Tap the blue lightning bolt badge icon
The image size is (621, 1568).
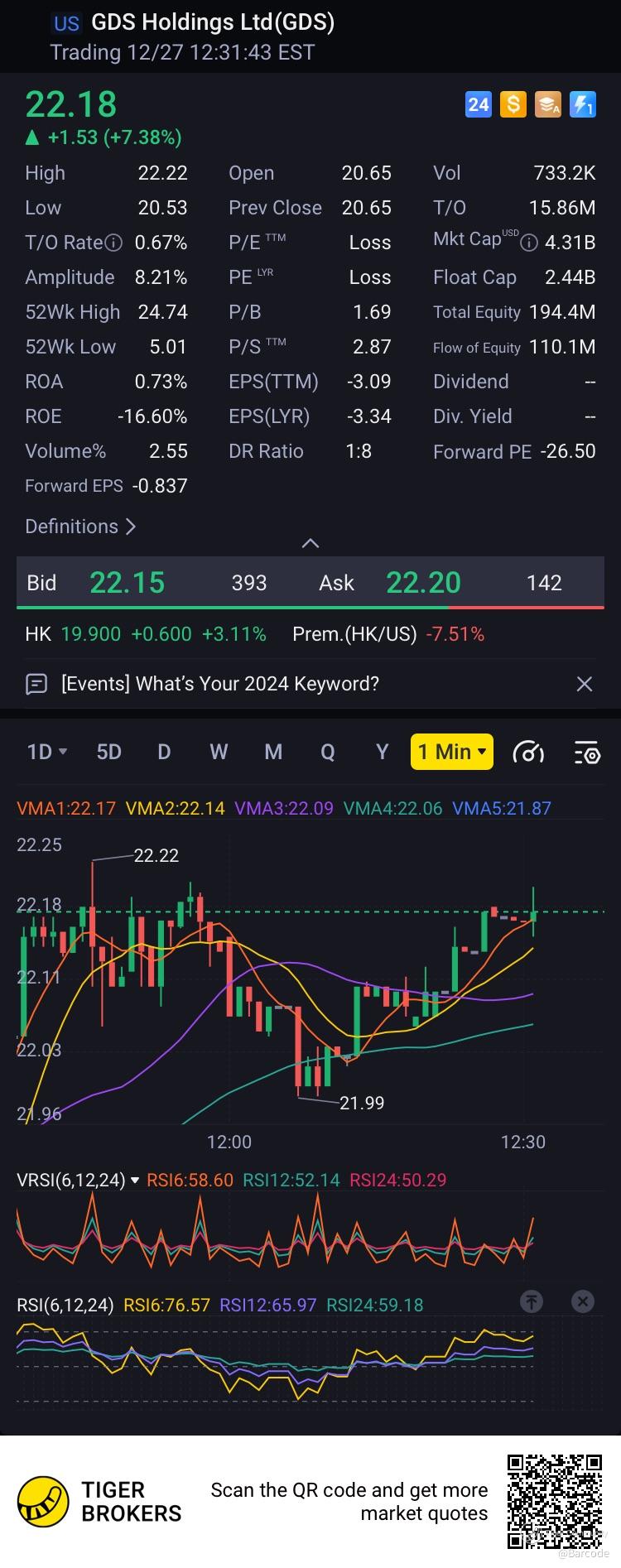click(583, 104)
